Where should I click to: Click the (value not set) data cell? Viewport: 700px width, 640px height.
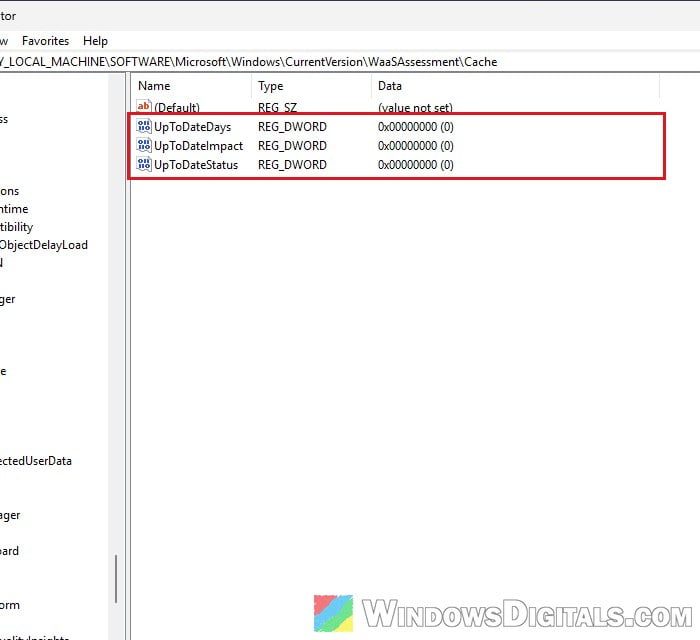[415, 108]
